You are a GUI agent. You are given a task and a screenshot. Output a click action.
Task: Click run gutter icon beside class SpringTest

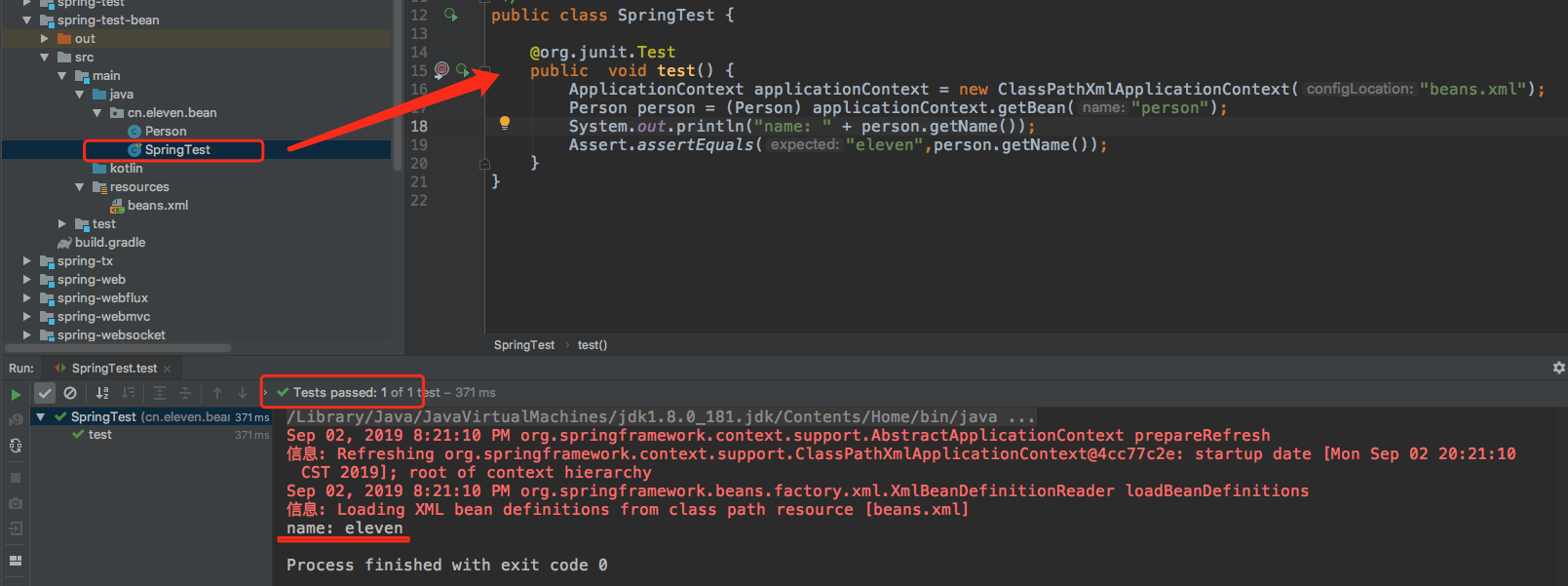(451, 15)
